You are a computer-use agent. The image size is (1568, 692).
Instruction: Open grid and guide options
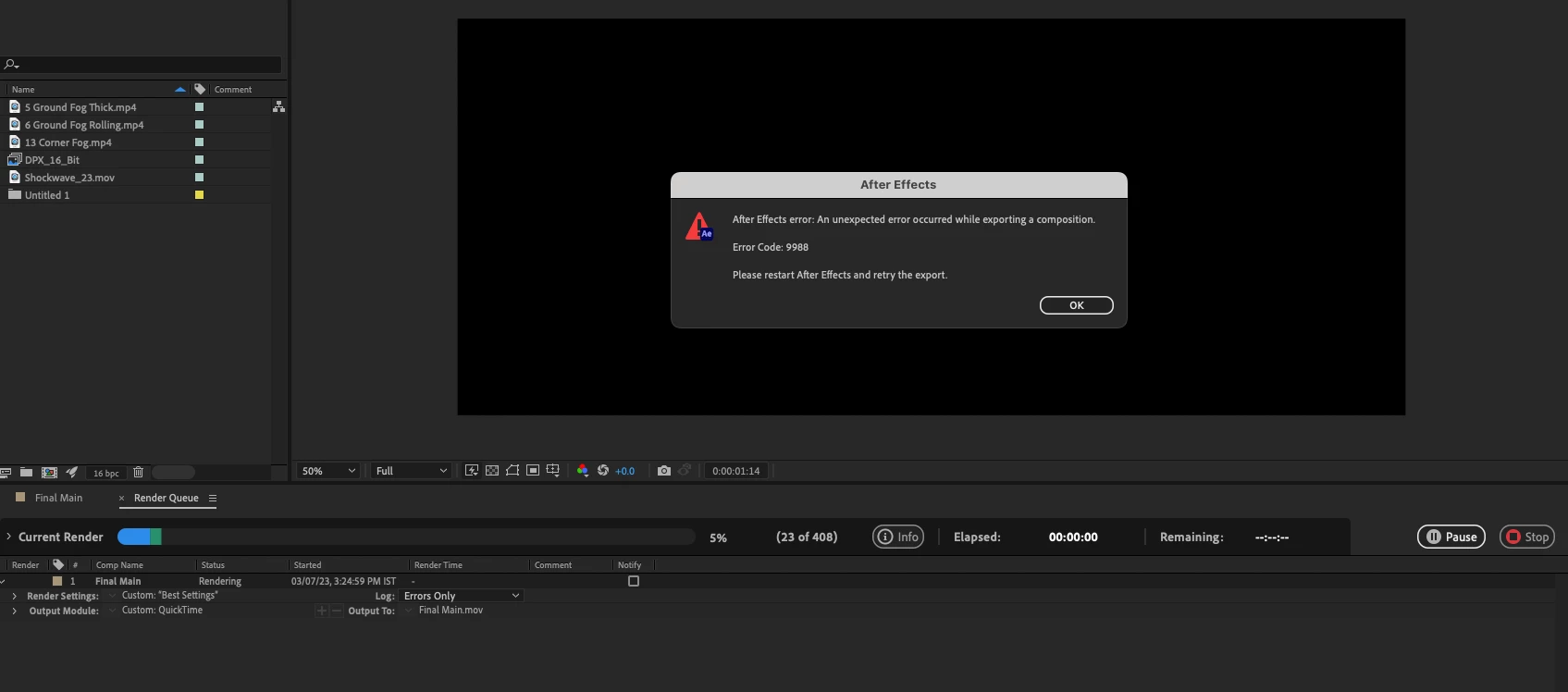pos(553,470)
